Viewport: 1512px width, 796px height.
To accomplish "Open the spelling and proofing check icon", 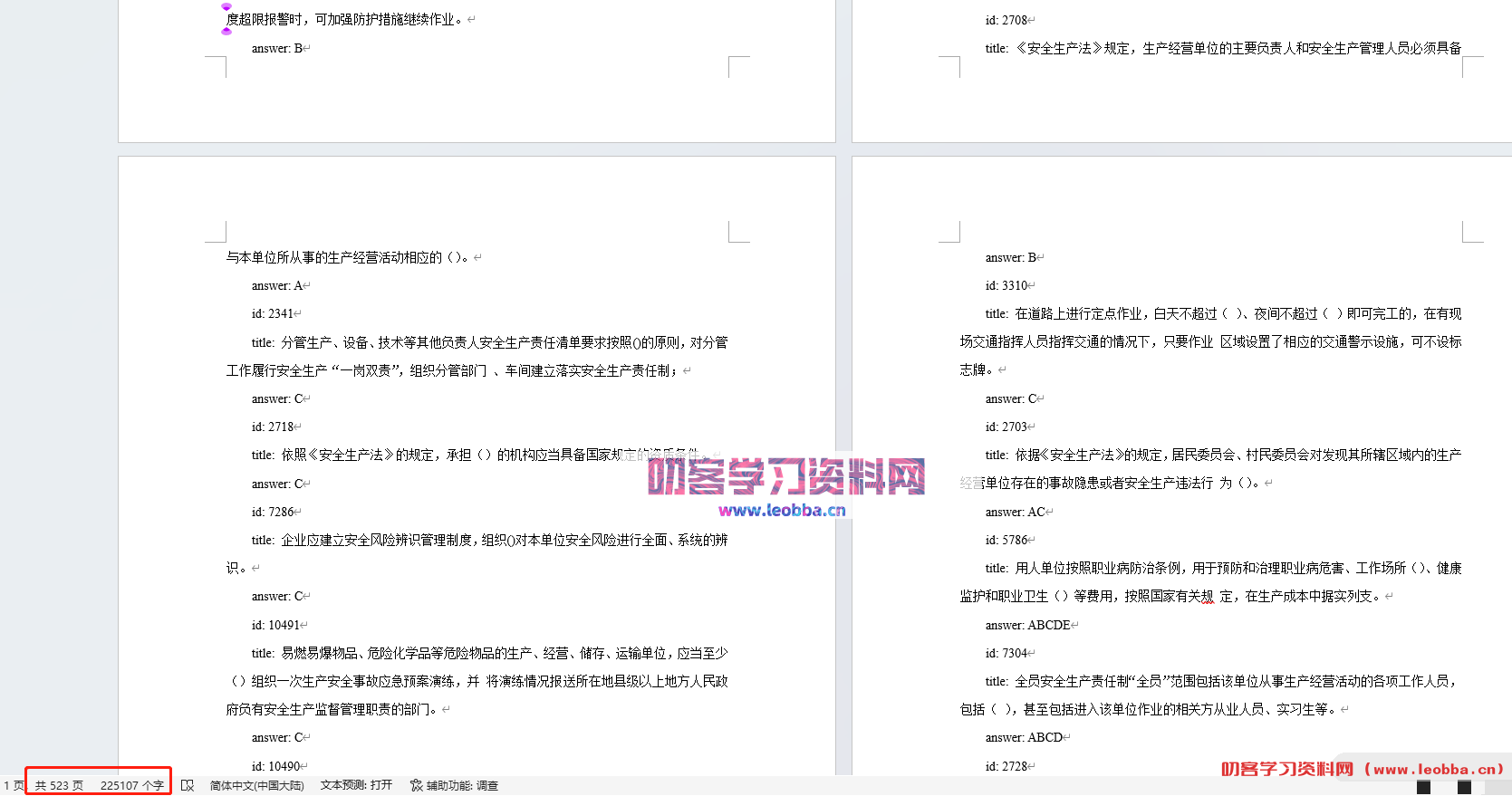I will [188, 785].
